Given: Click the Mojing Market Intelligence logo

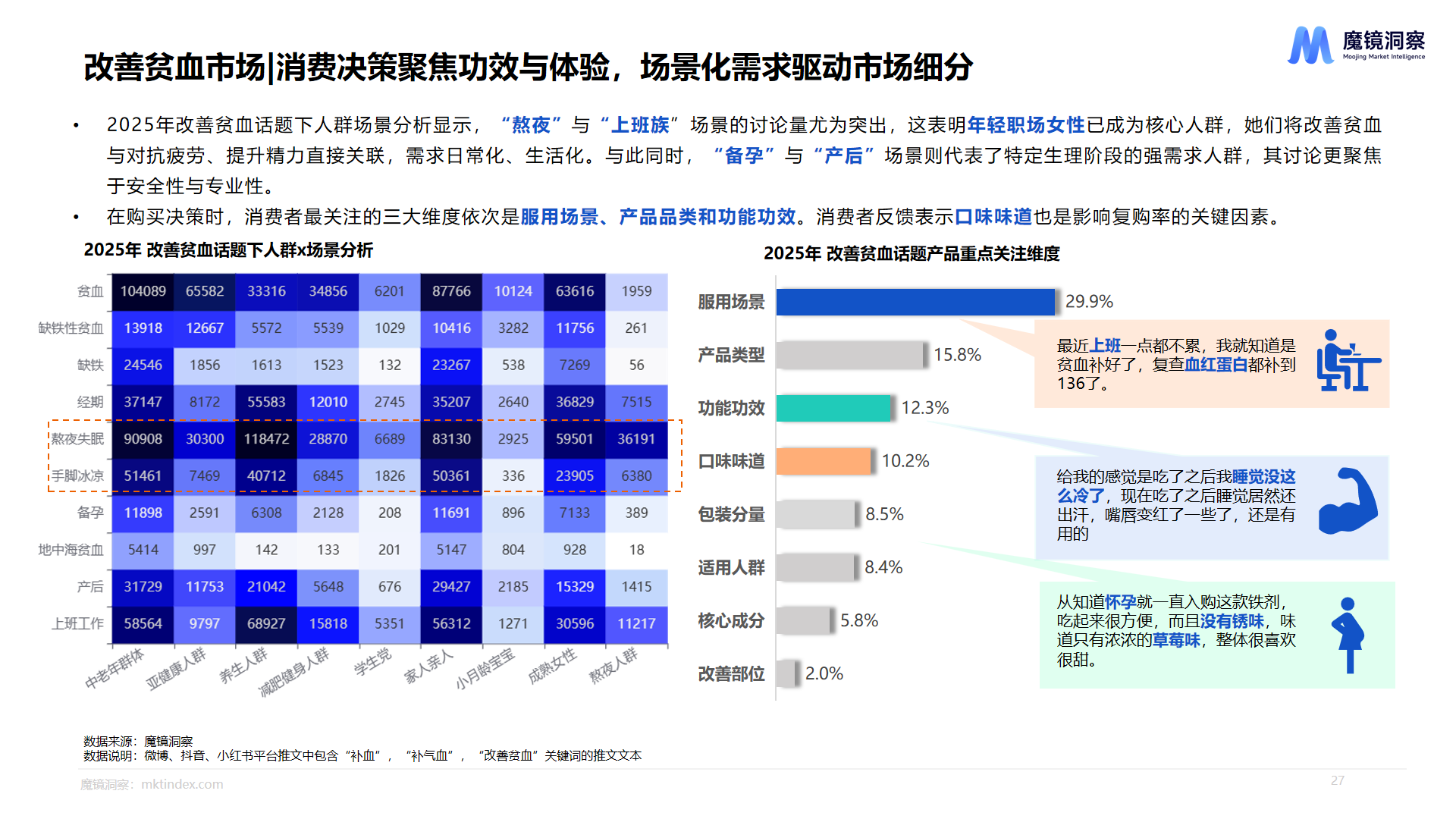Looking at the screenshot, I should (1355, 45).
